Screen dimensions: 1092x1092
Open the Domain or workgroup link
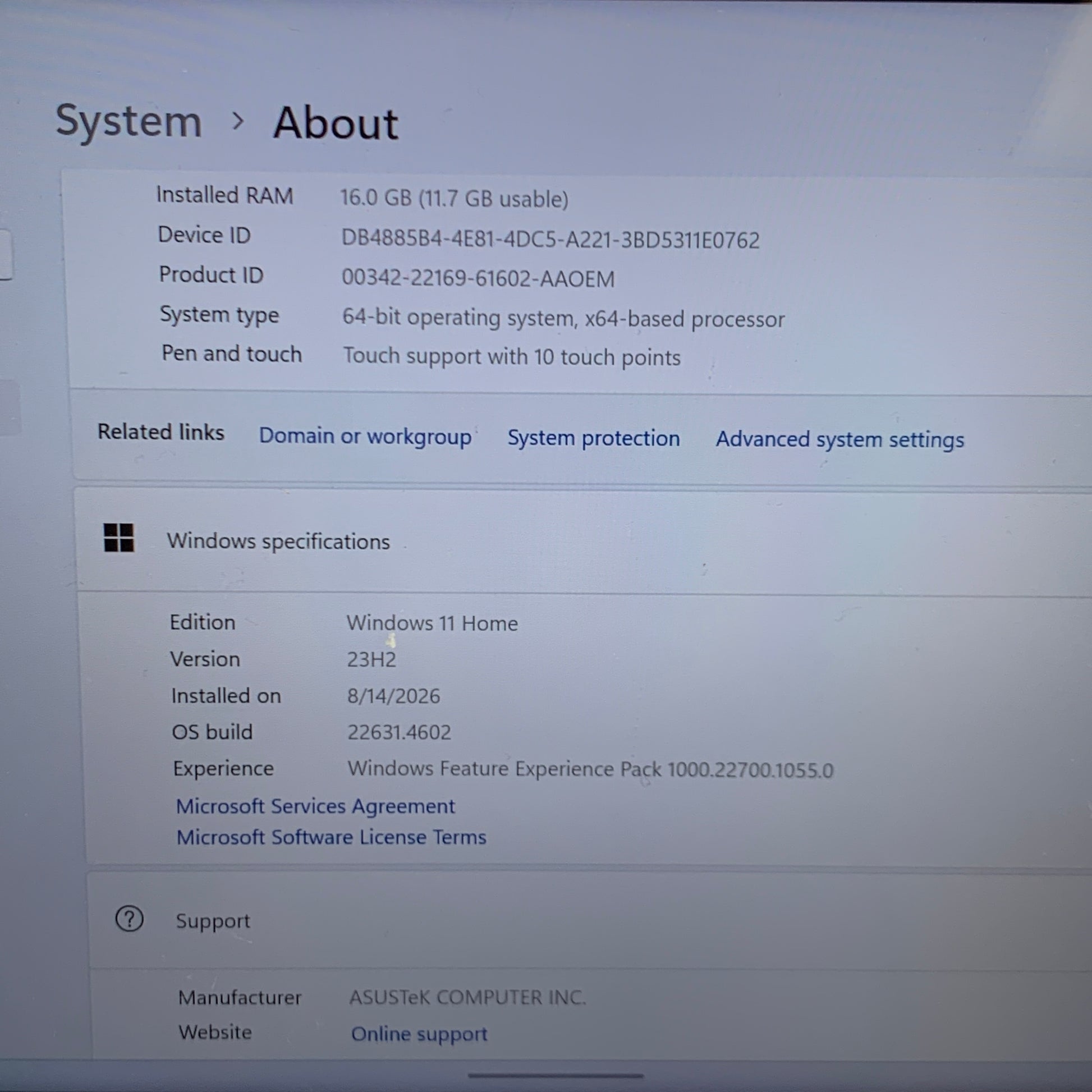click(365, 437)
